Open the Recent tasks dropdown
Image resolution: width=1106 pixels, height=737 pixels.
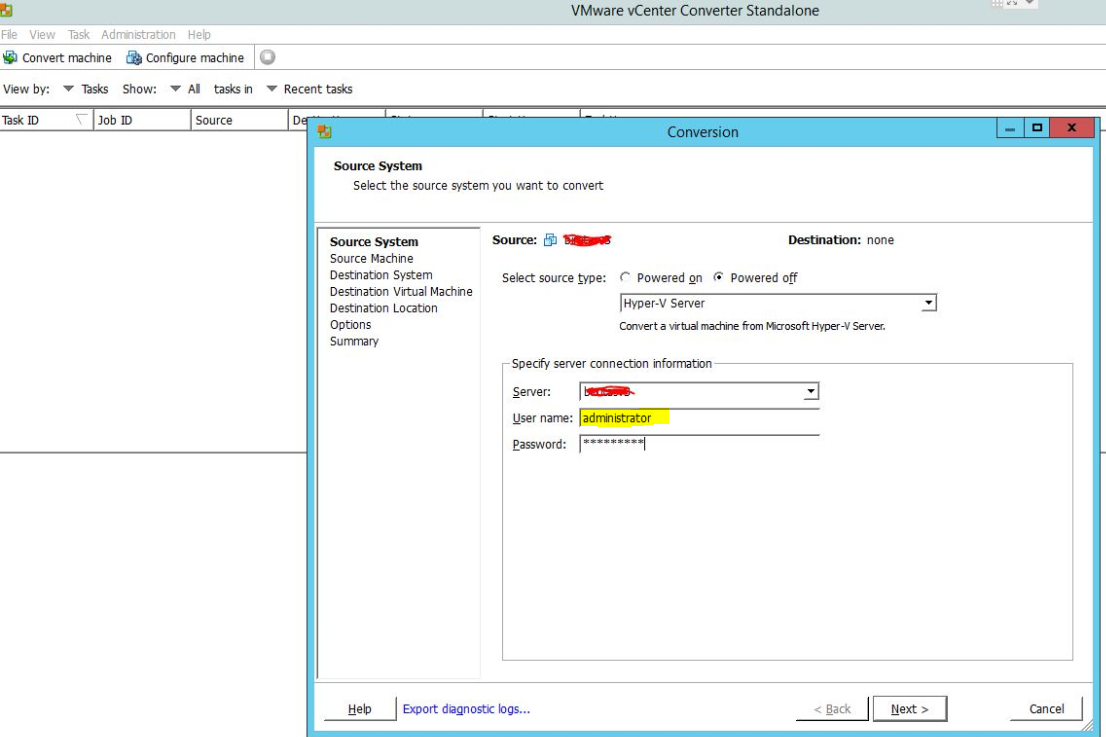pos(272,89)
